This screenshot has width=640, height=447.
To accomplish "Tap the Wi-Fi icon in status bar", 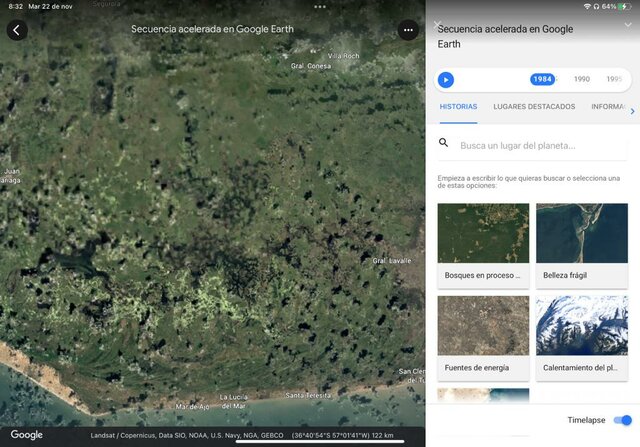I will pos(587,7).
